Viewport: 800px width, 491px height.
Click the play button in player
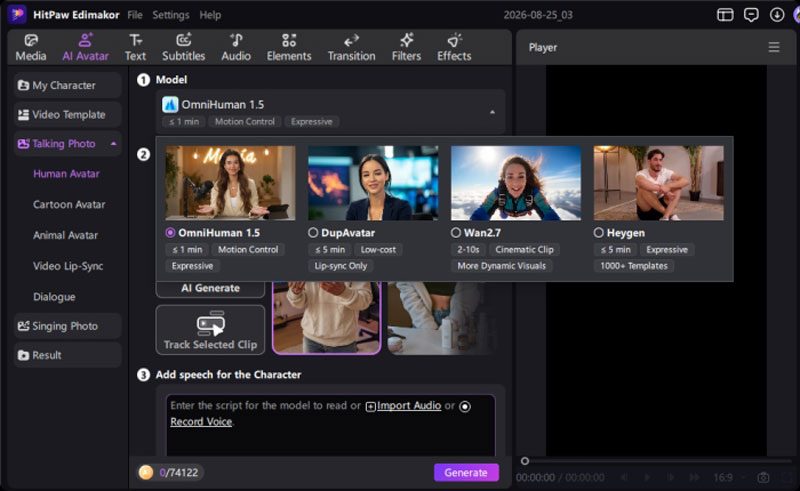[x=647, y=477]
